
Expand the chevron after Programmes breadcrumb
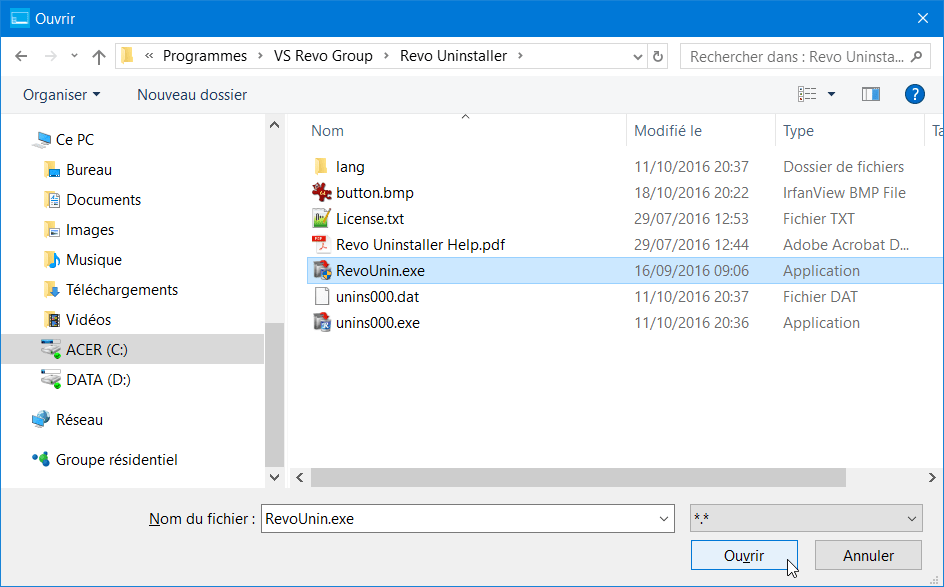tap(260, 56)
